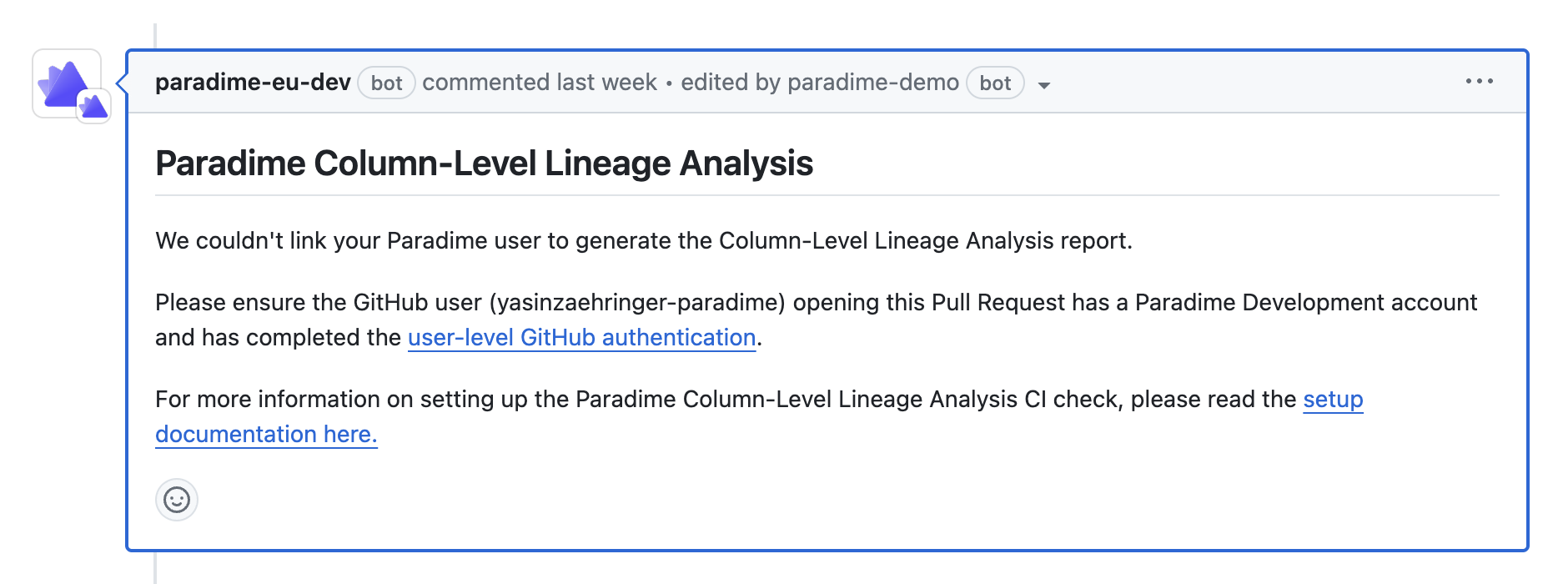Click the "We couldn't link your Paradime user" sentence
The image size is (1568, 584).
point(350,241)
